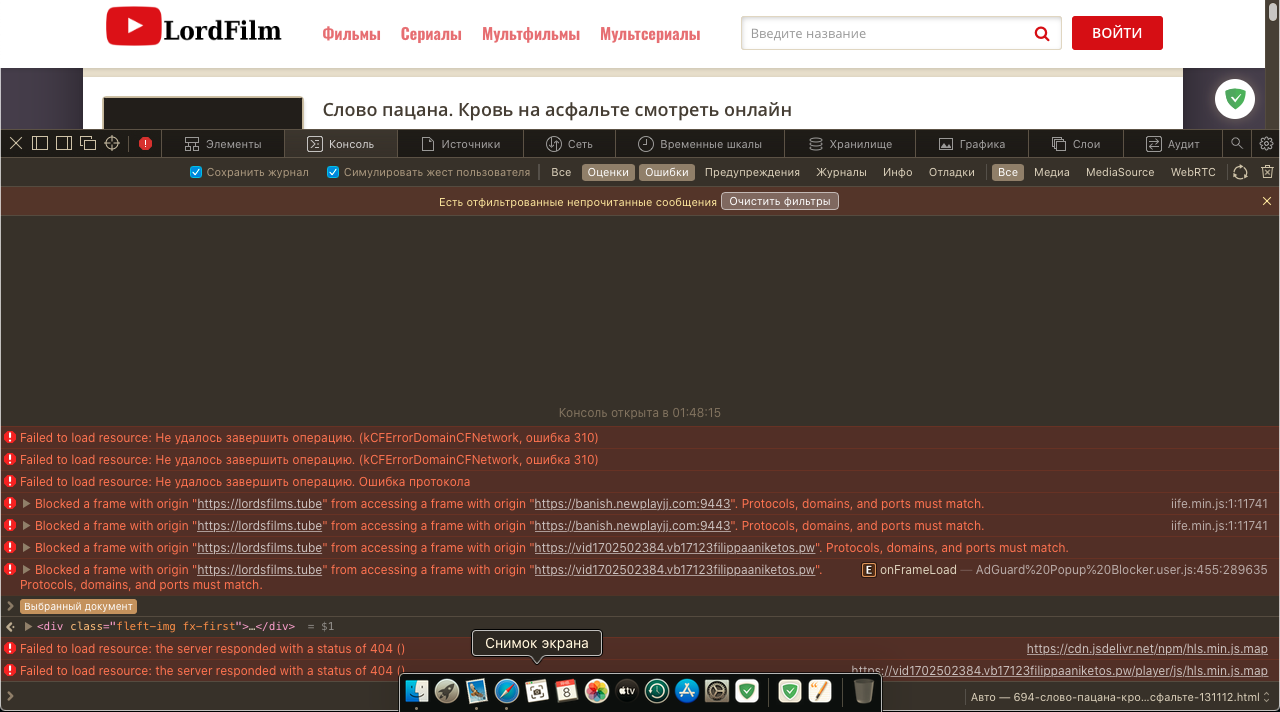Disable Симулировать жест пользователя

coord(333,171)
